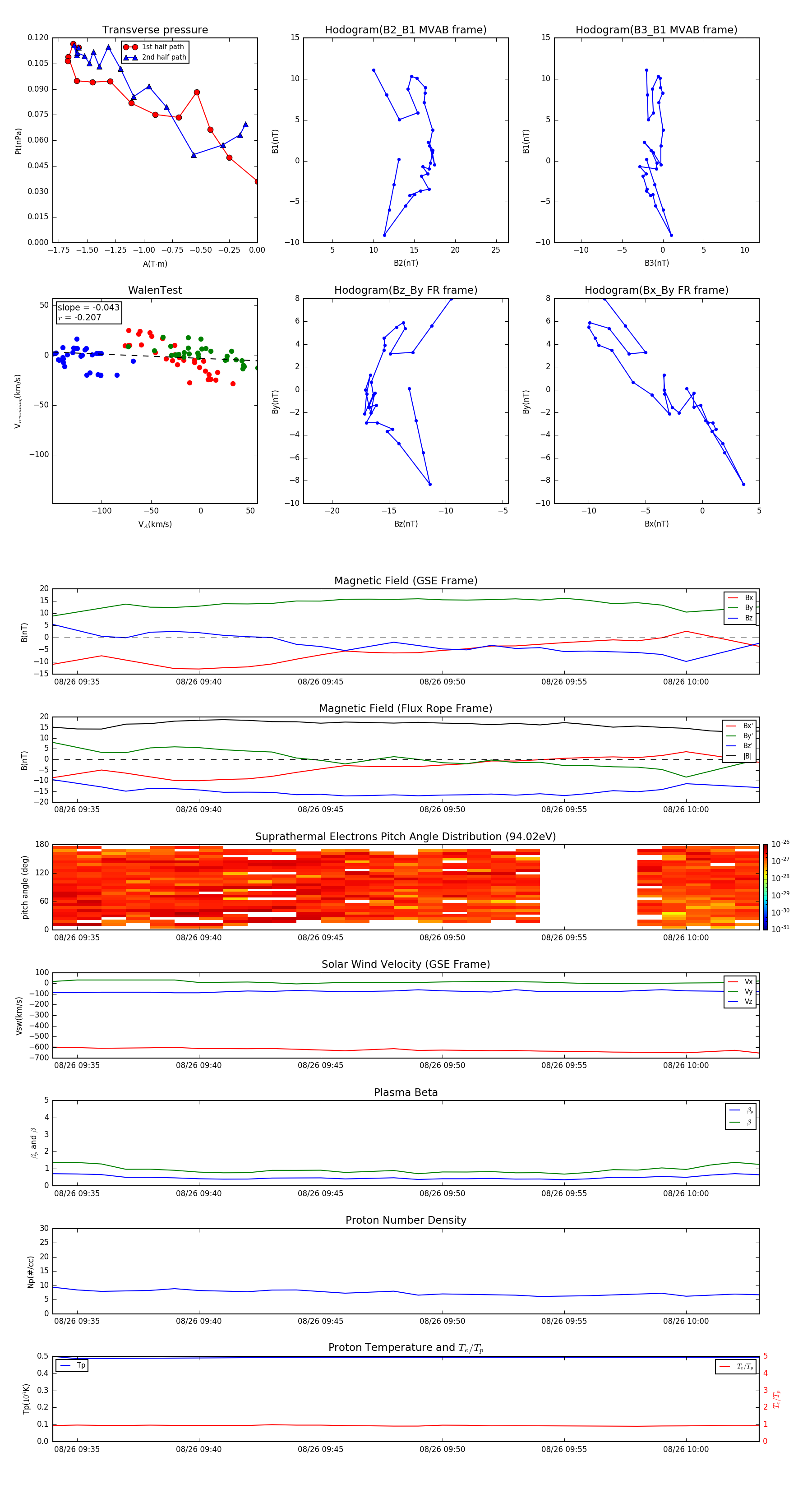Click the "Transverse pressure" plot title
The height and width of the screenshot is (1489, 812).
155,30
